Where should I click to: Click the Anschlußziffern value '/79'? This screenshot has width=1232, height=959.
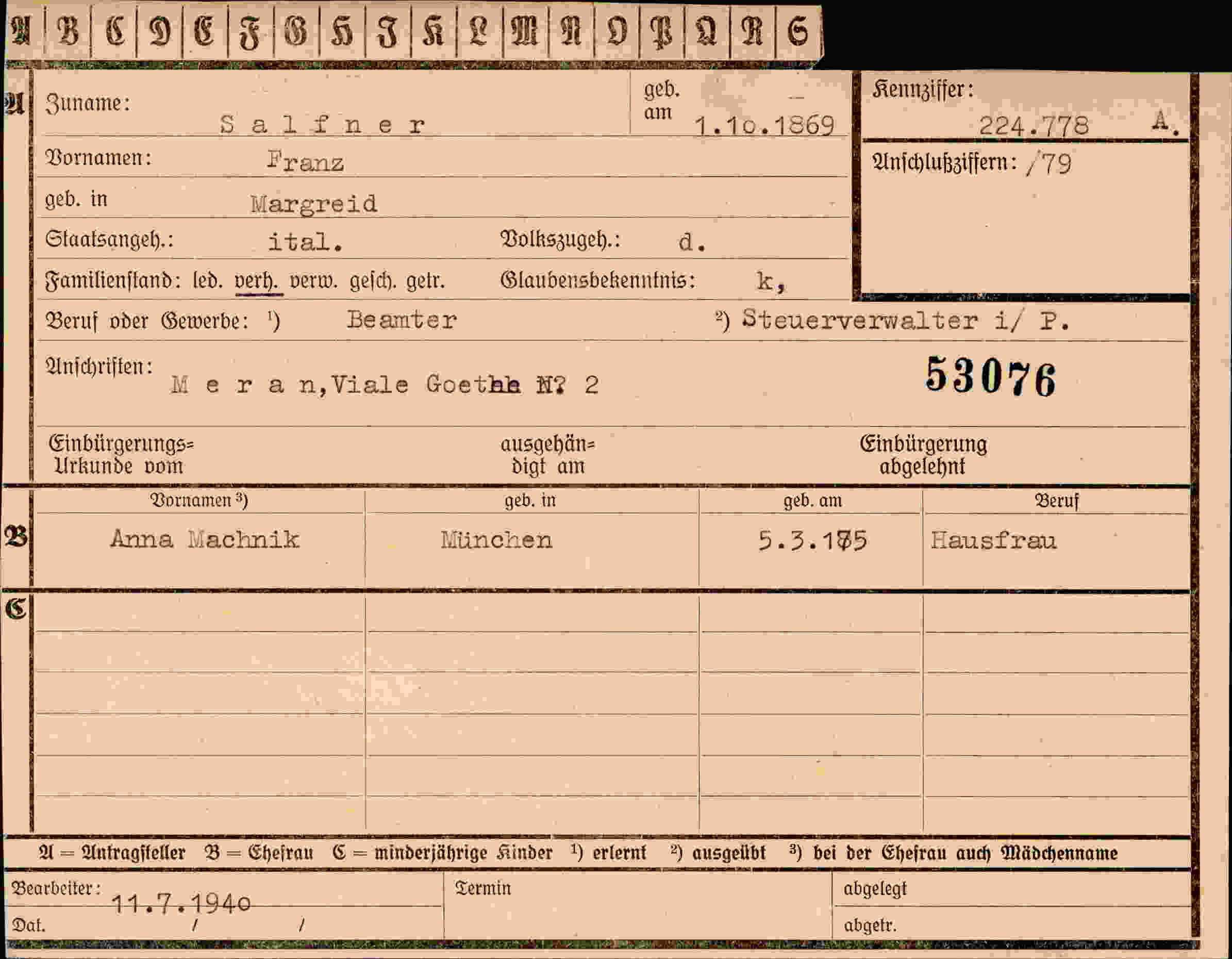[1049, 164]
